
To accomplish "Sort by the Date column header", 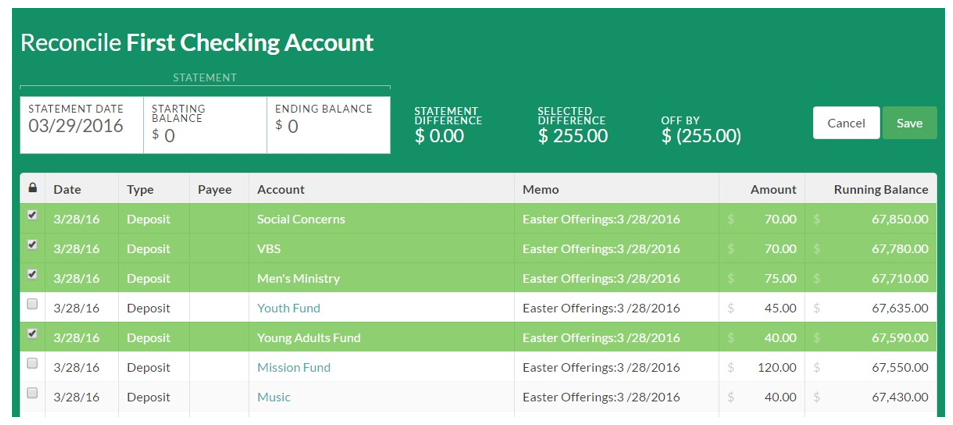I will (67, 190).
